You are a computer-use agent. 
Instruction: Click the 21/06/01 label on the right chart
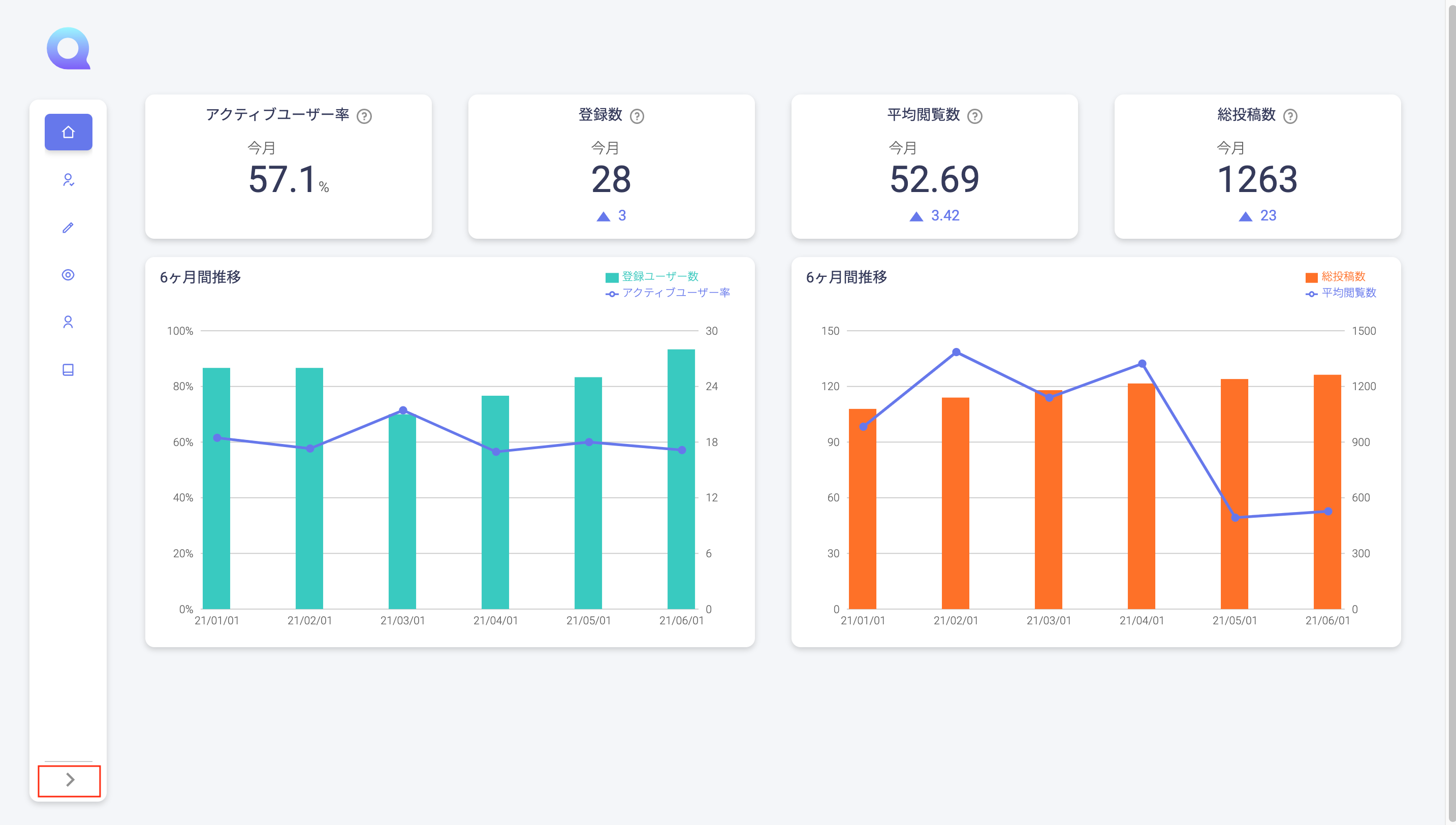[1327, 620]
